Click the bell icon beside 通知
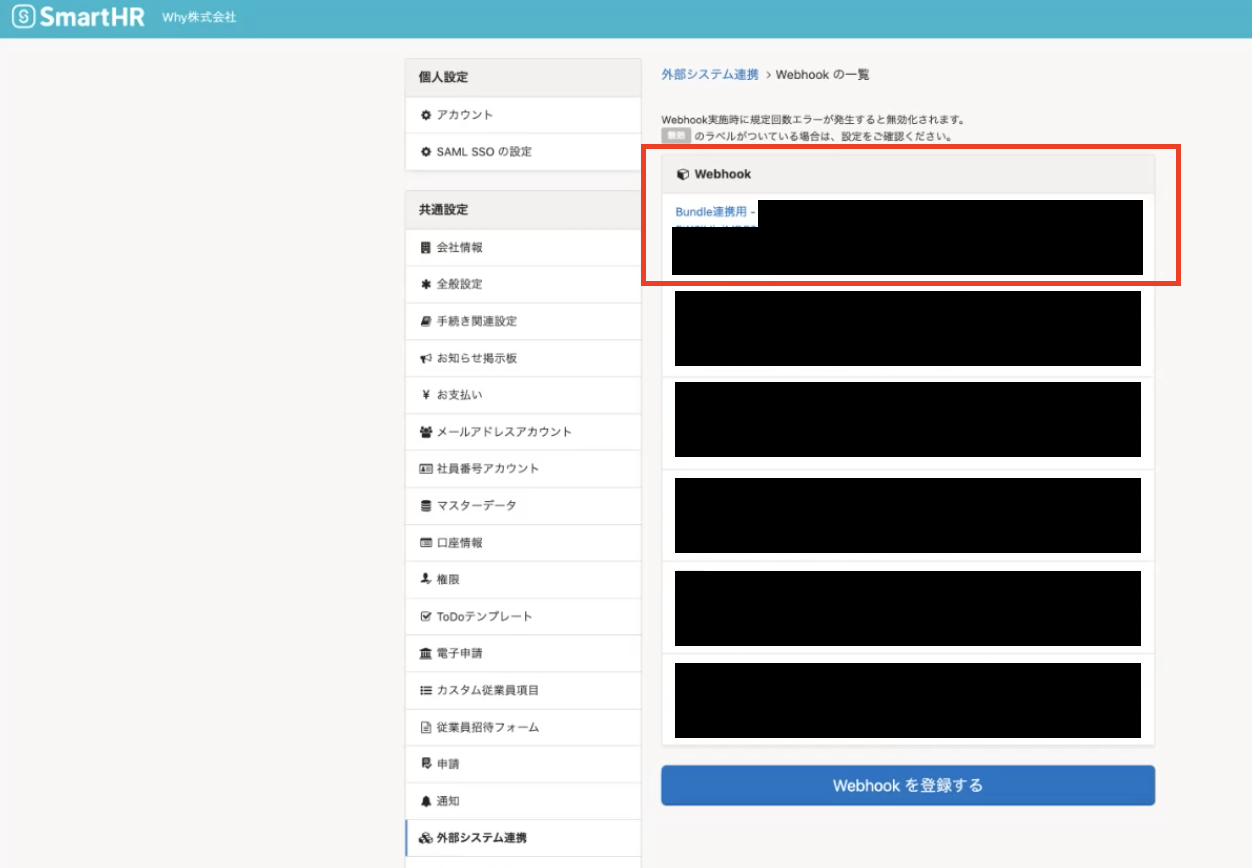The image size is (1252, 868). click(426, 801)
